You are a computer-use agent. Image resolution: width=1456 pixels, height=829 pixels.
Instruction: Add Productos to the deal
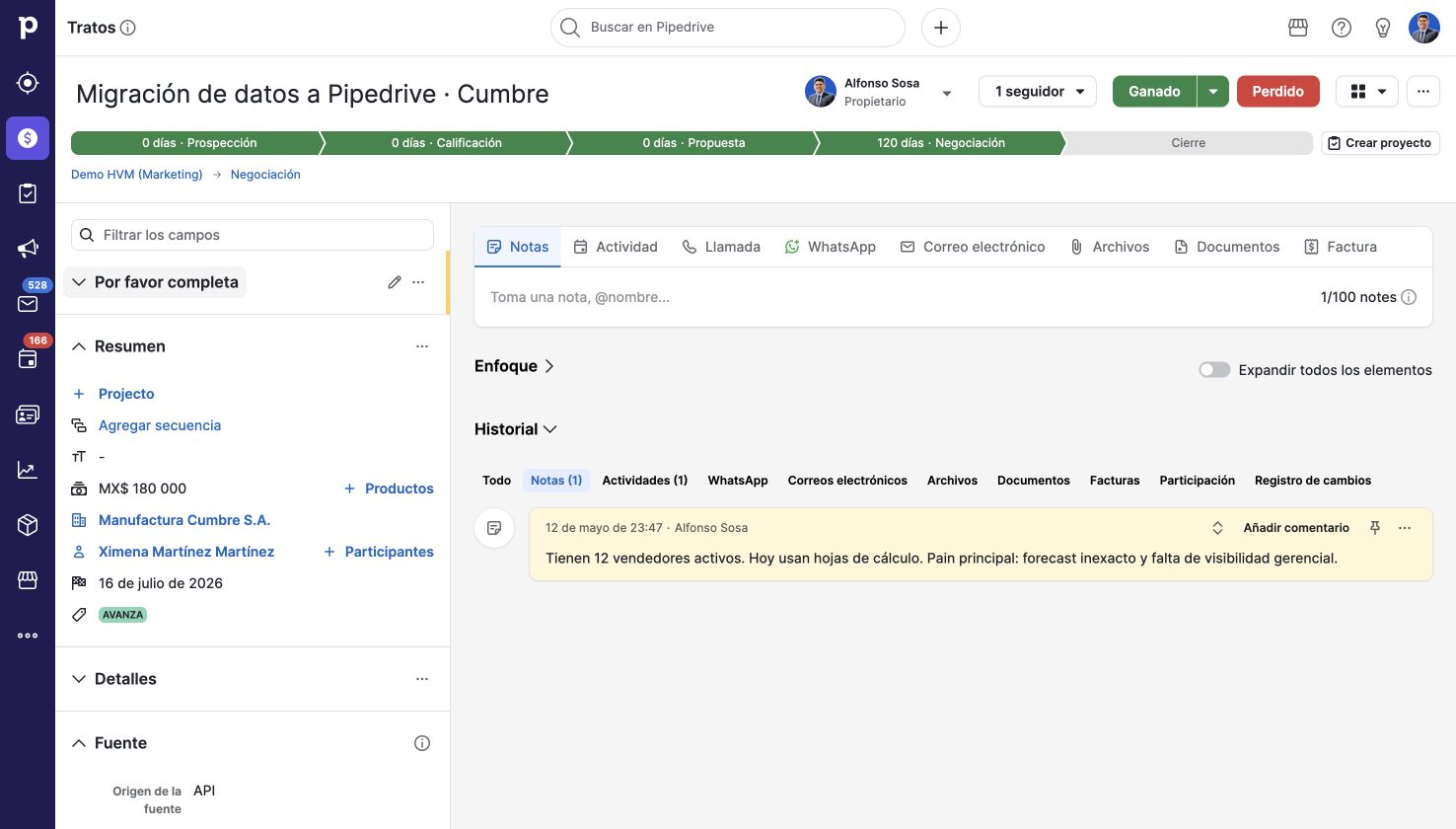click(x=389, y=489)
